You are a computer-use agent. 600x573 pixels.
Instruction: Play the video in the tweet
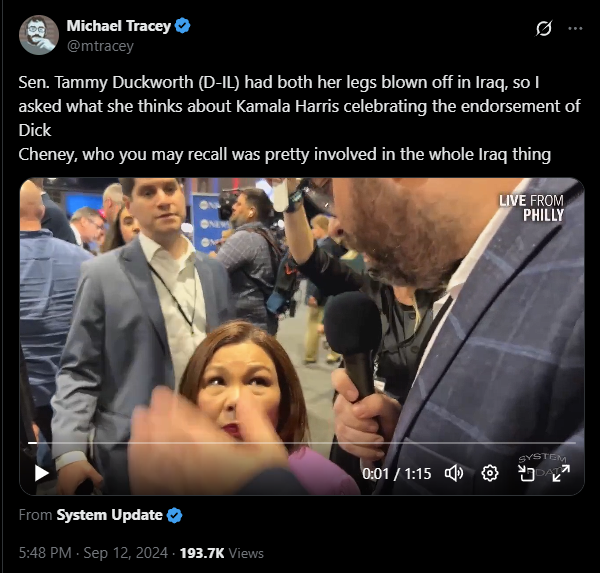[x=41, y=473]
